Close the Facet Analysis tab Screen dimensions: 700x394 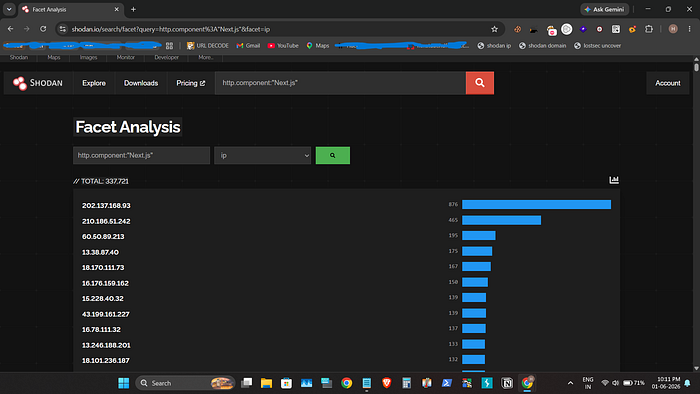point(117,9)
